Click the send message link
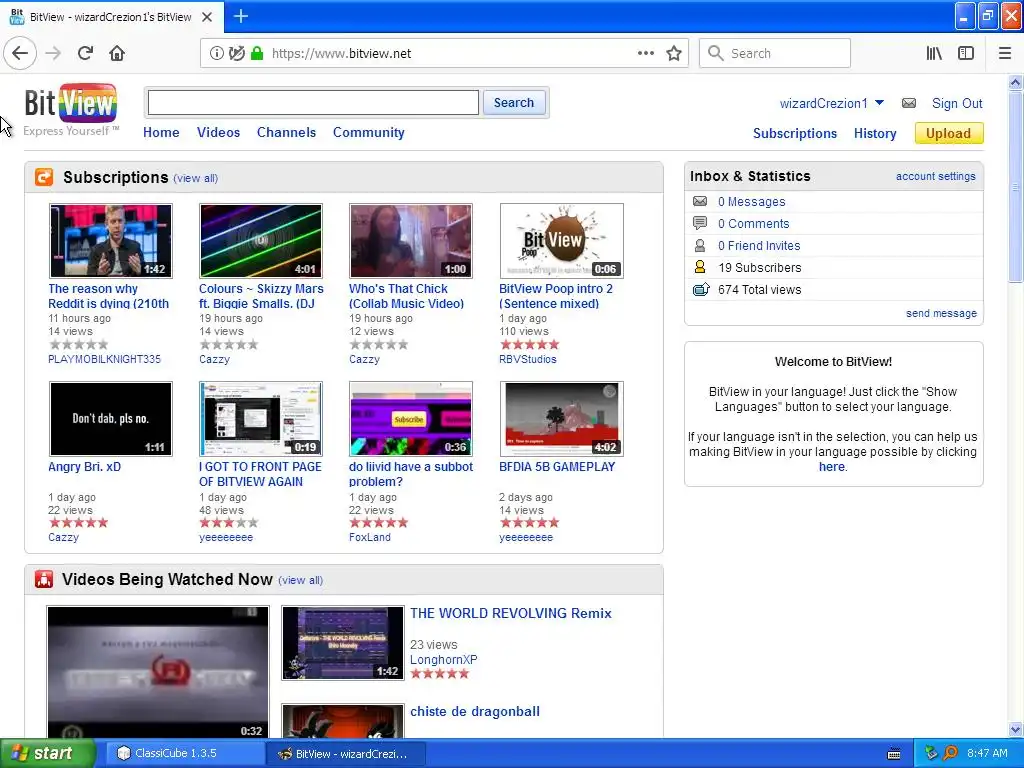This screenshot has height=768, width=1024. click(x=941, y=313)
